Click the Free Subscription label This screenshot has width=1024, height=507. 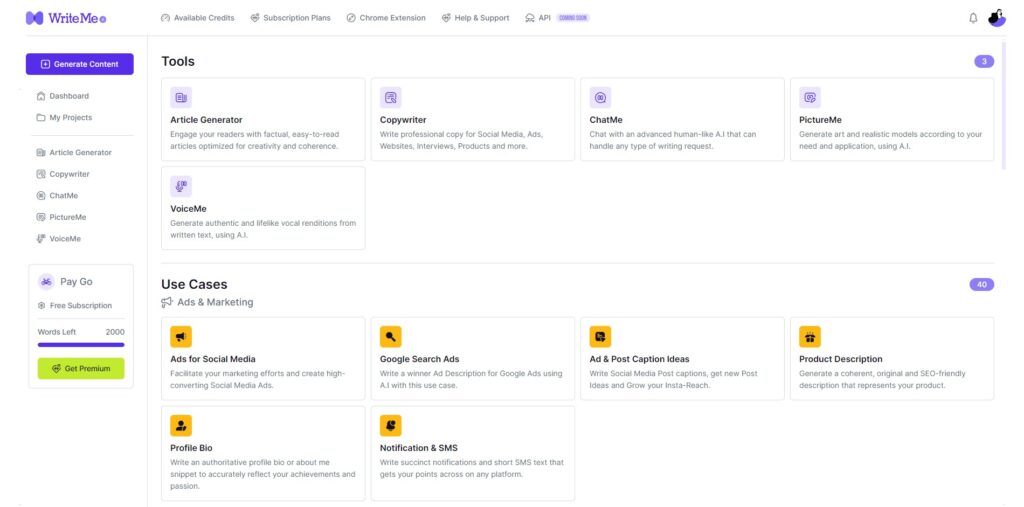pyautogui.click(x=80, y=306)
